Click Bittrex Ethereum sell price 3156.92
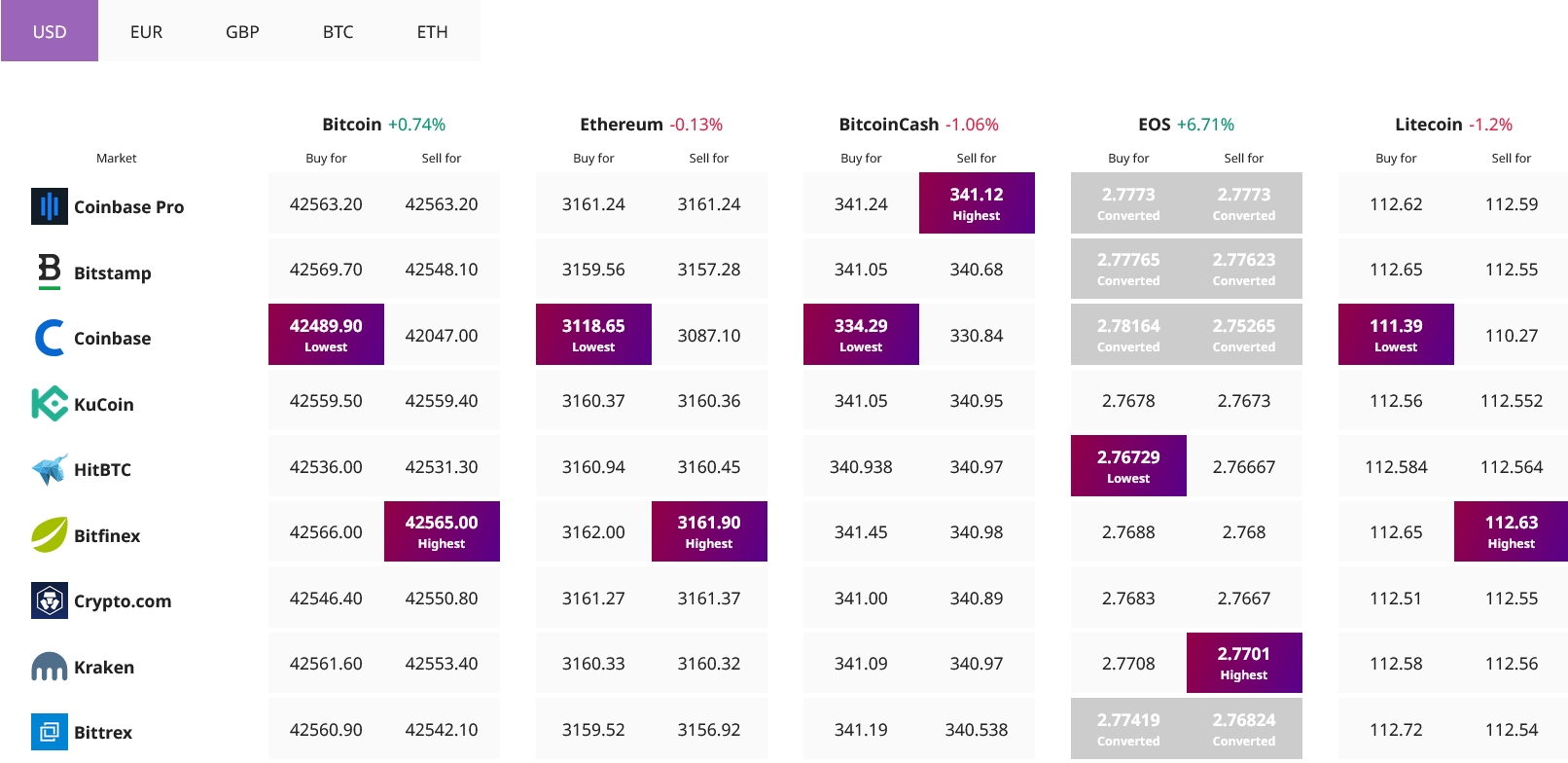This screenshot has height=763, width=1568. pyautogui.click(x=709, y=730)
